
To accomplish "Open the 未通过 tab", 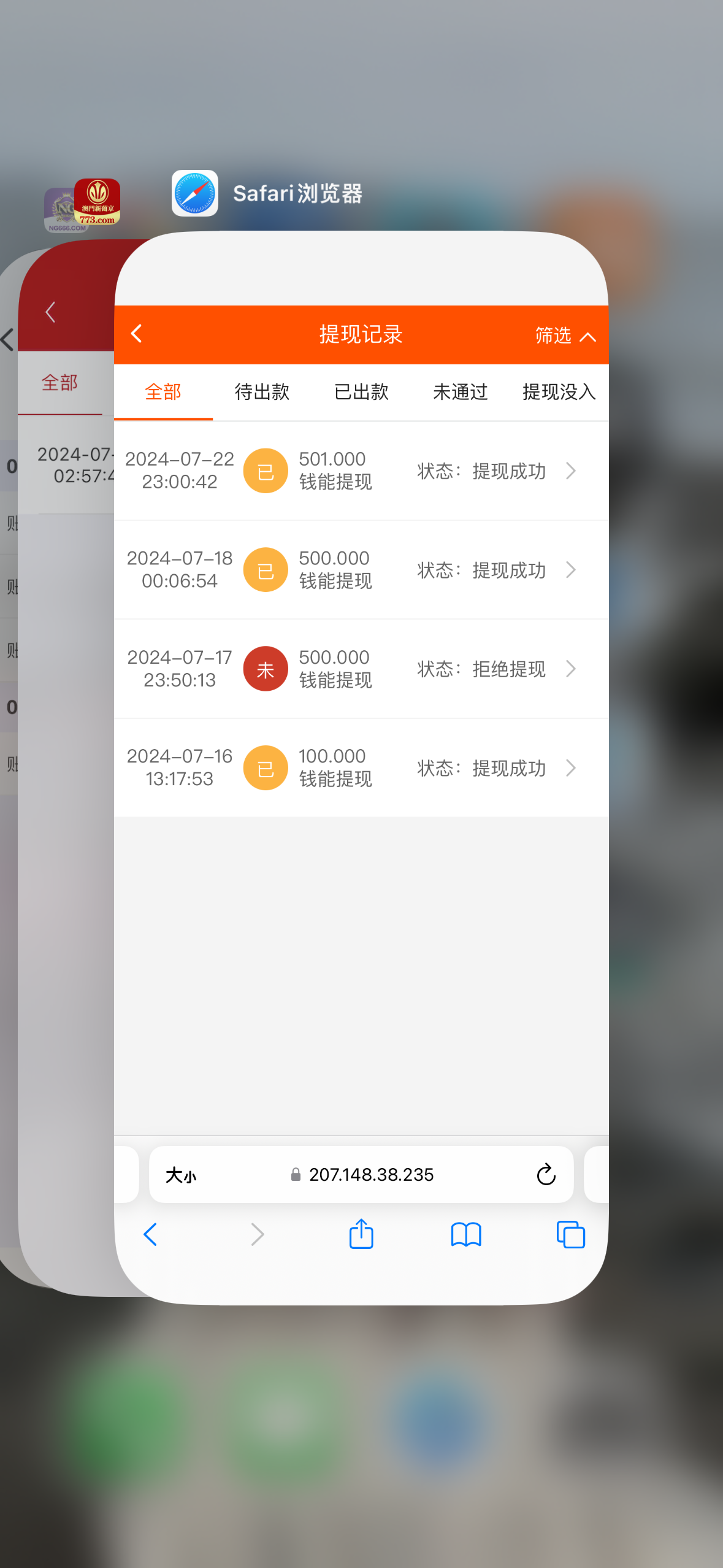I will tap(460, 392).
